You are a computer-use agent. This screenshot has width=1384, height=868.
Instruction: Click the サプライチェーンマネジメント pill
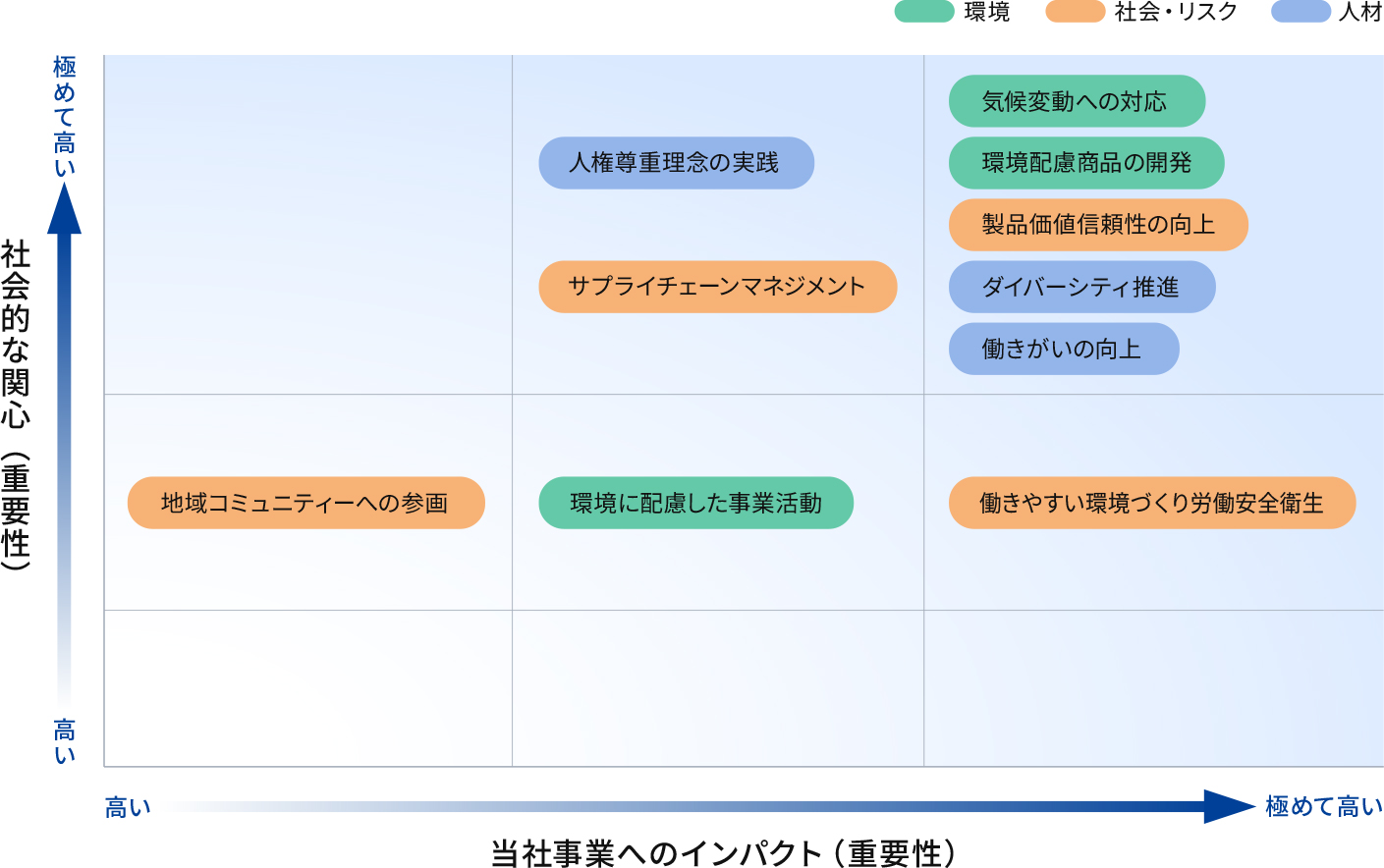click(x=717, y=287)
